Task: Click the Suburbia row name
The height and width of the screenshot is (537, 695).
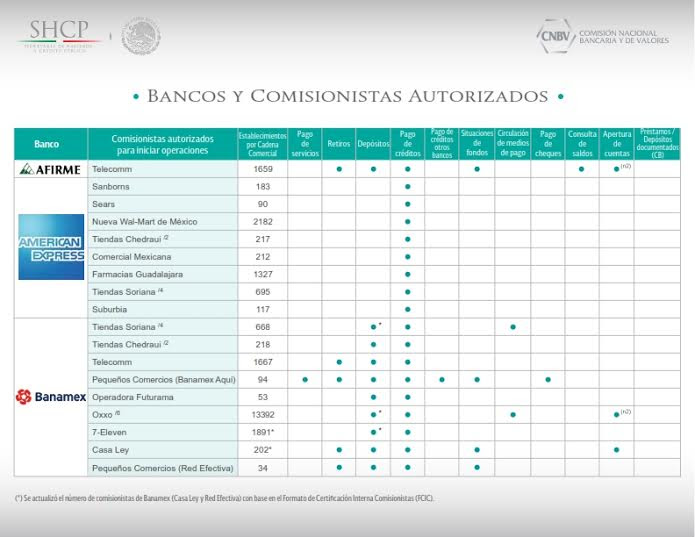Action: coord(109,309)
